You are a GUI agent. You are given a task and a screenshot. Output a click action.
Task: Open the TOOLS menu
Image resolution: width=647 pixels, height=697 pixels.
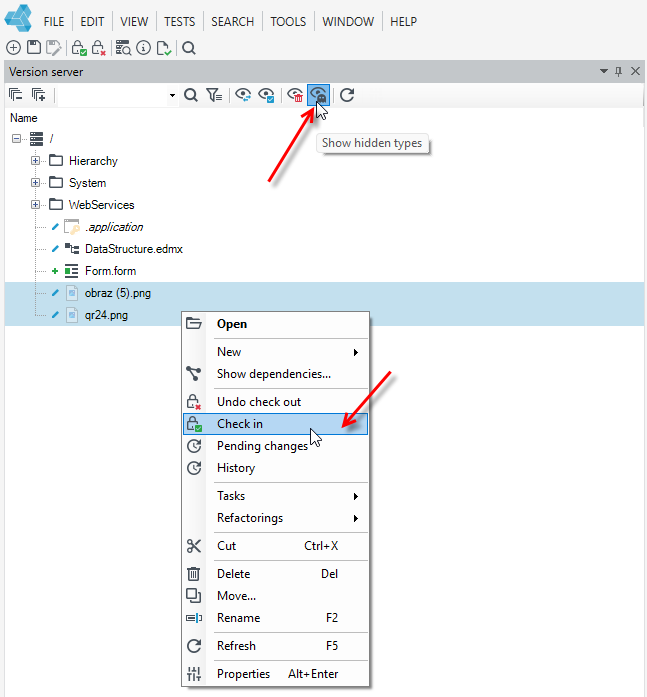pos(288,21)
